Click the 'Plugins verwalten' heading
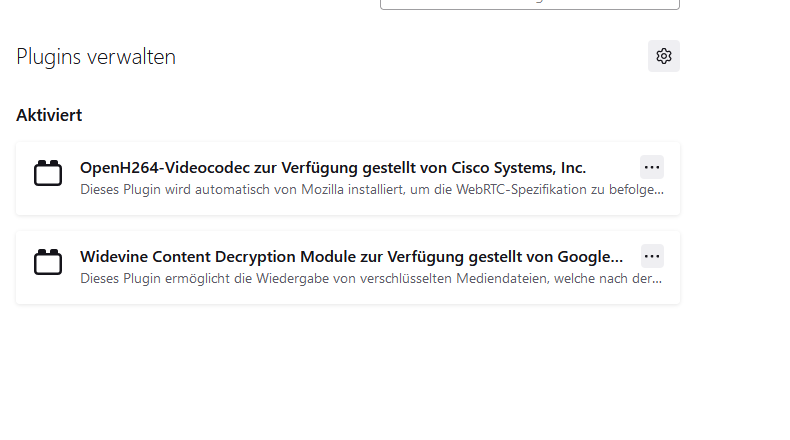 click(x=96, y=57)
